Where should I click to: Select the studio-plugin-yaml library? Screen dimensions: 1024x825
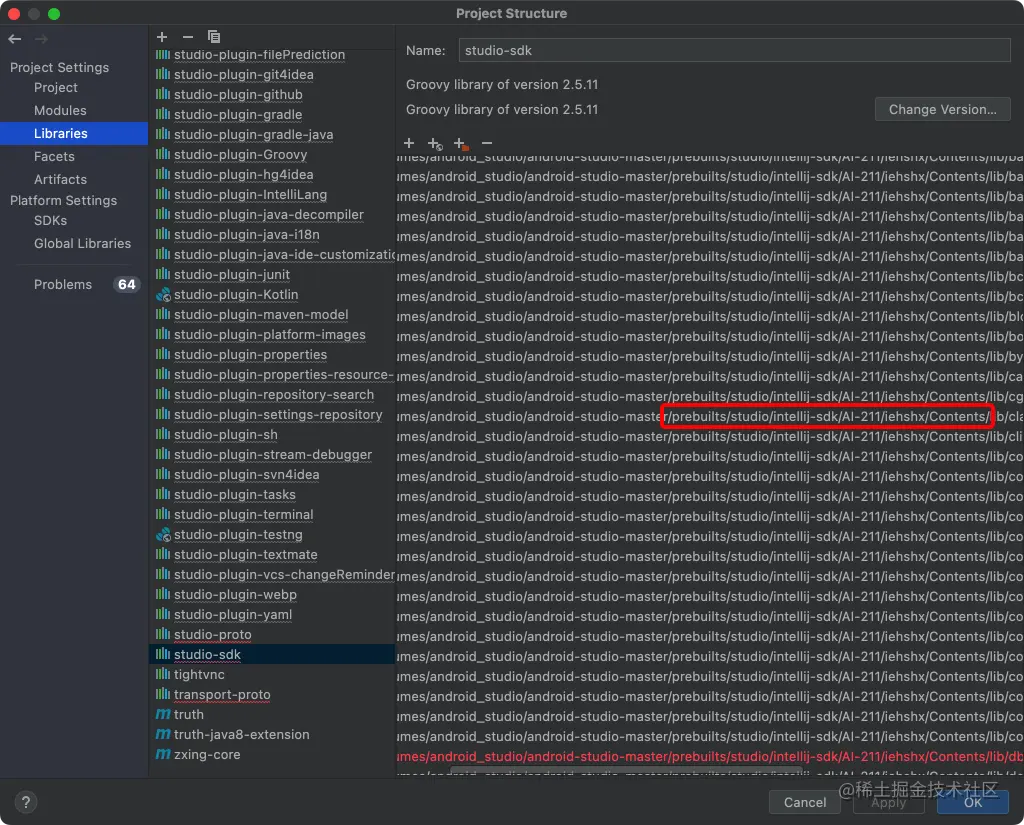tap(232, 615)
